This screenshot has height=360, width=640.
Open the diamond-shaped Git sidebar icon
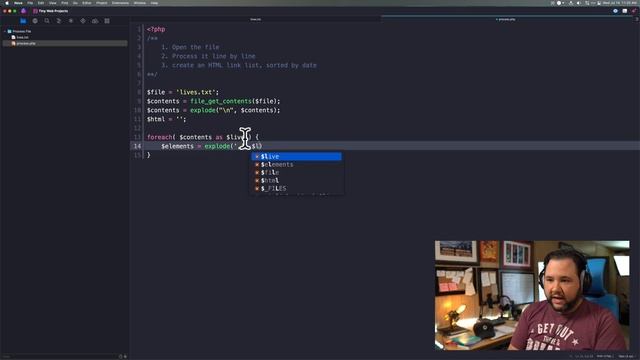coord(83,21)
